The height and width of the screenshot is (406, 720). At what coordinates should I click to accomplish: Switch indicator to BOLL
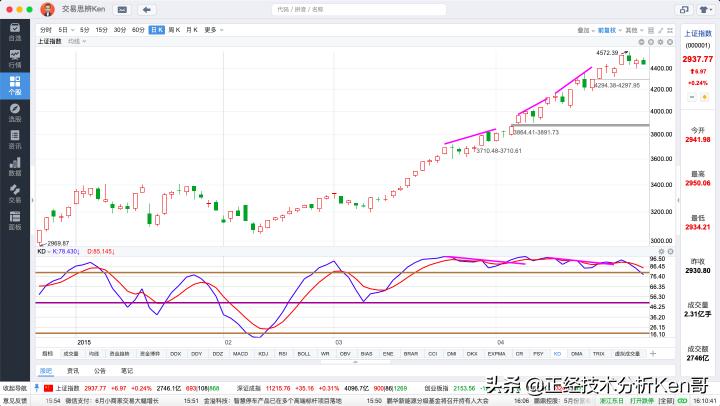point(304,354)
